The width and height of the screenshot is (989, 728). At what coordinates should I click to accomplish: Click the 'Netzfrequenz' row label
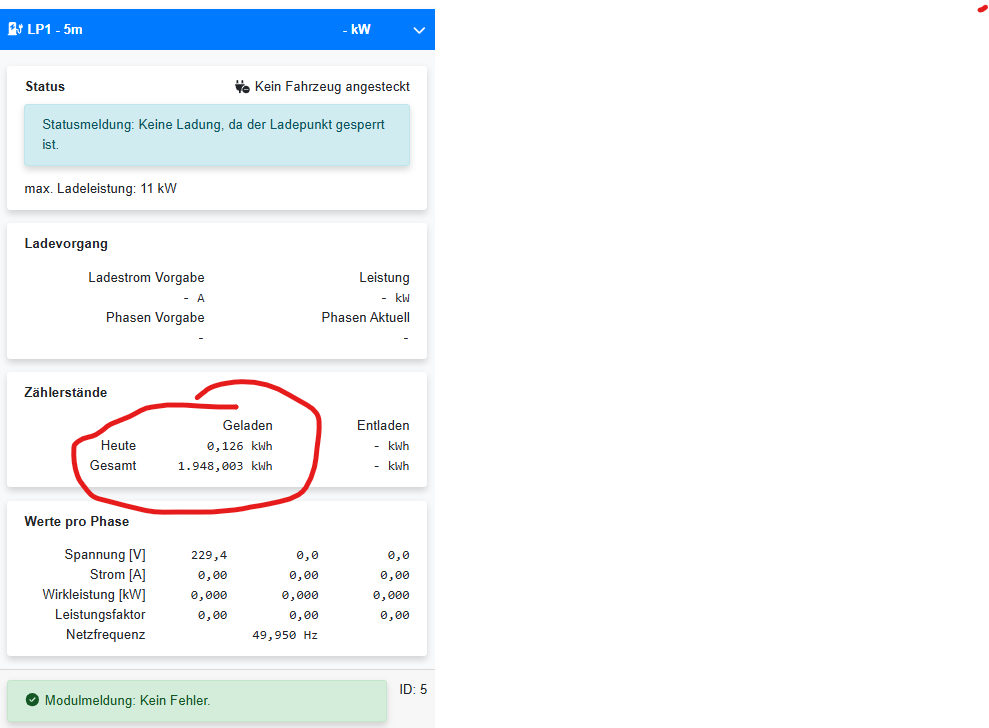point(105,635)
